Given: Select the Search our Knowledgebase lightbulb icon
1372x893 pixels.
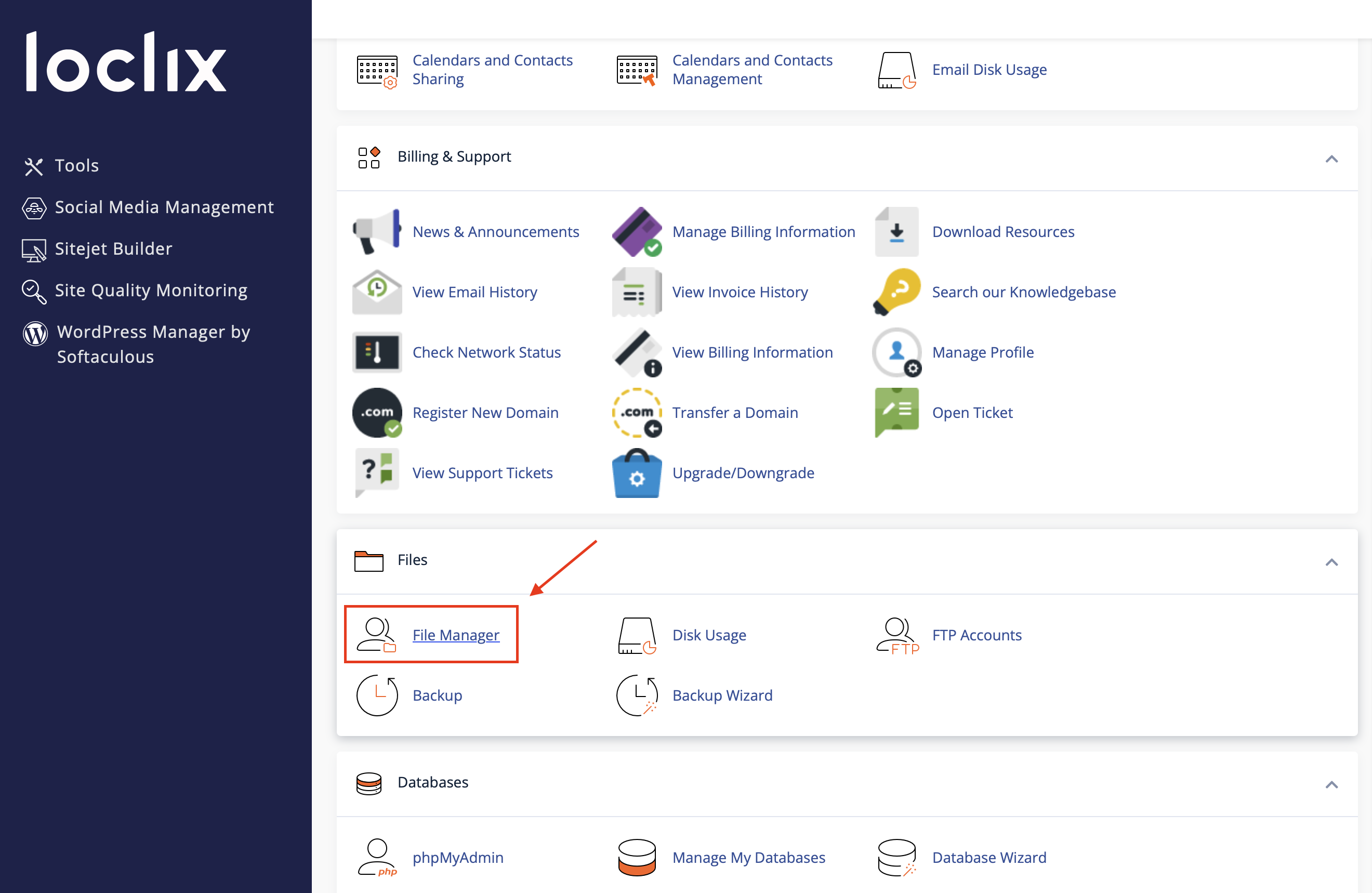Looking at the screenshot, I should 896,292.
